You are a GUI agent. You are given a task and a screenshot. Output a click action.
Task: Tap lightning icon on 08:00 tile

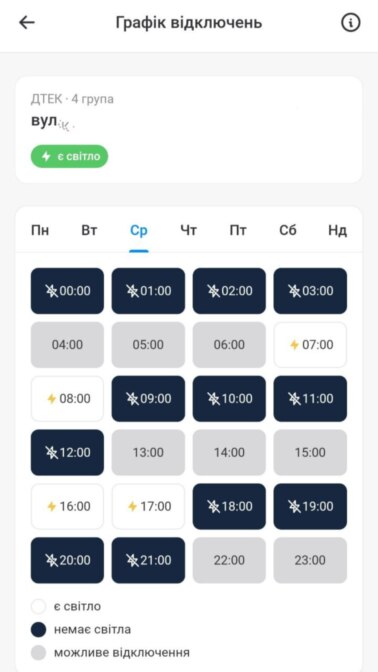pos(51,399)
